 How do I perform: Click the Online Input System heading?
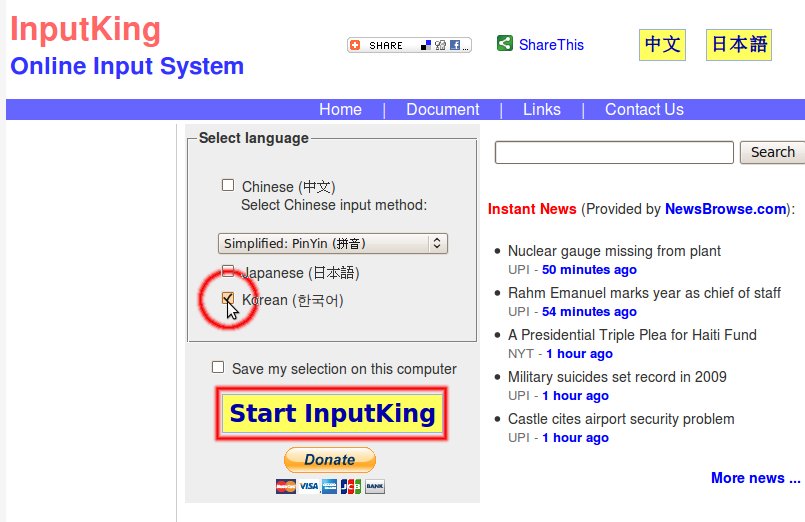tap(127, 67)
